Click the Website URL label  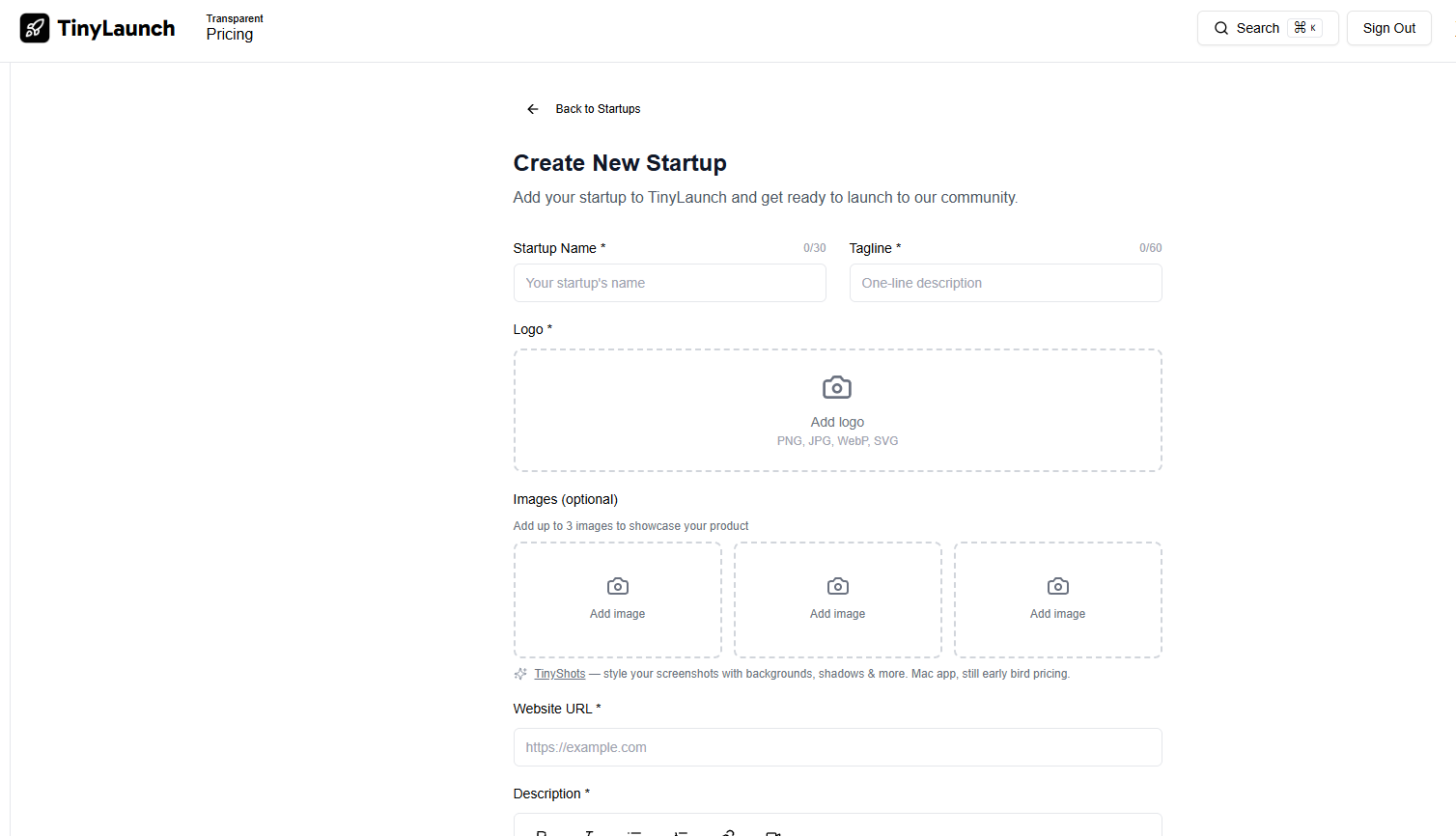557,709
